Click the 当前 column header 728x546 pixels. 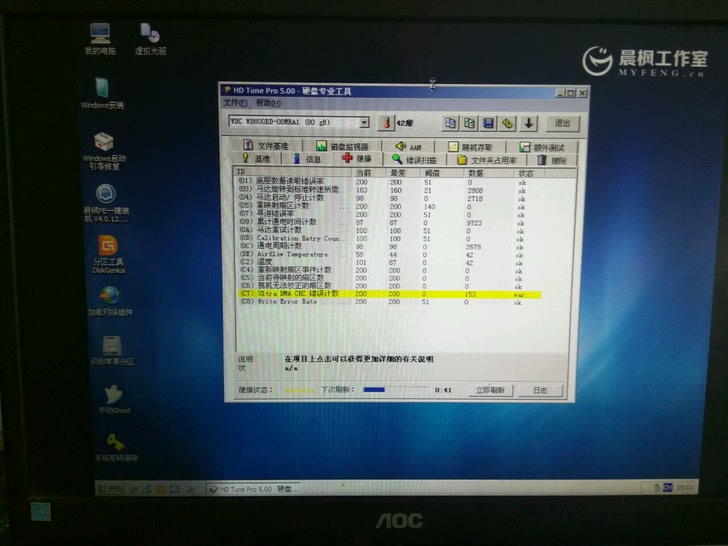tap(369, 172)
